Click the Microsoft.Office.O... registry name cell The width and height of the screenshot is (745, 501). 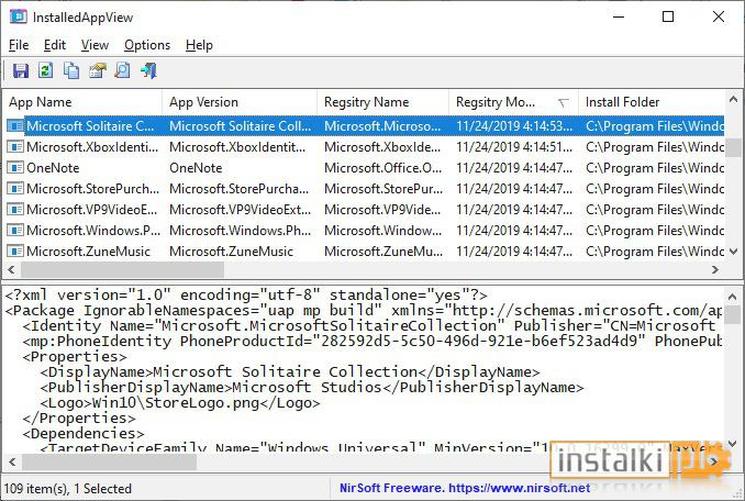coord(383,168)
